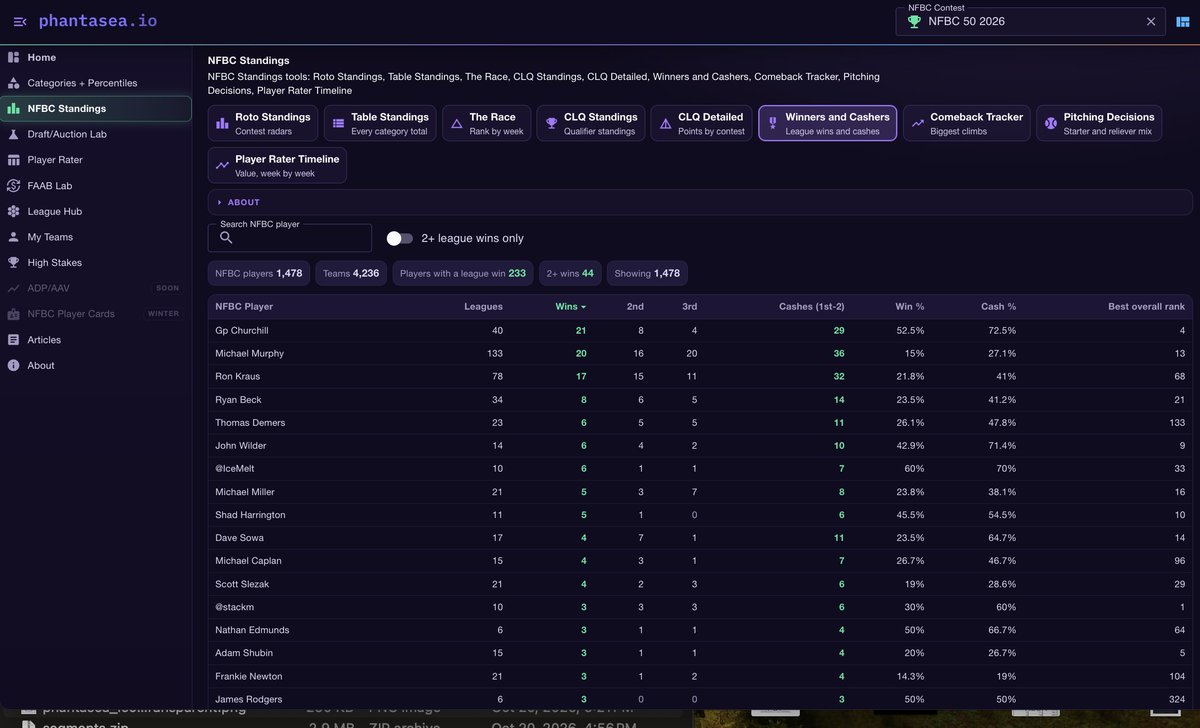
Task: Click the phantasea.io logo link
Action: pyautogui.click(x=98, y=20)
